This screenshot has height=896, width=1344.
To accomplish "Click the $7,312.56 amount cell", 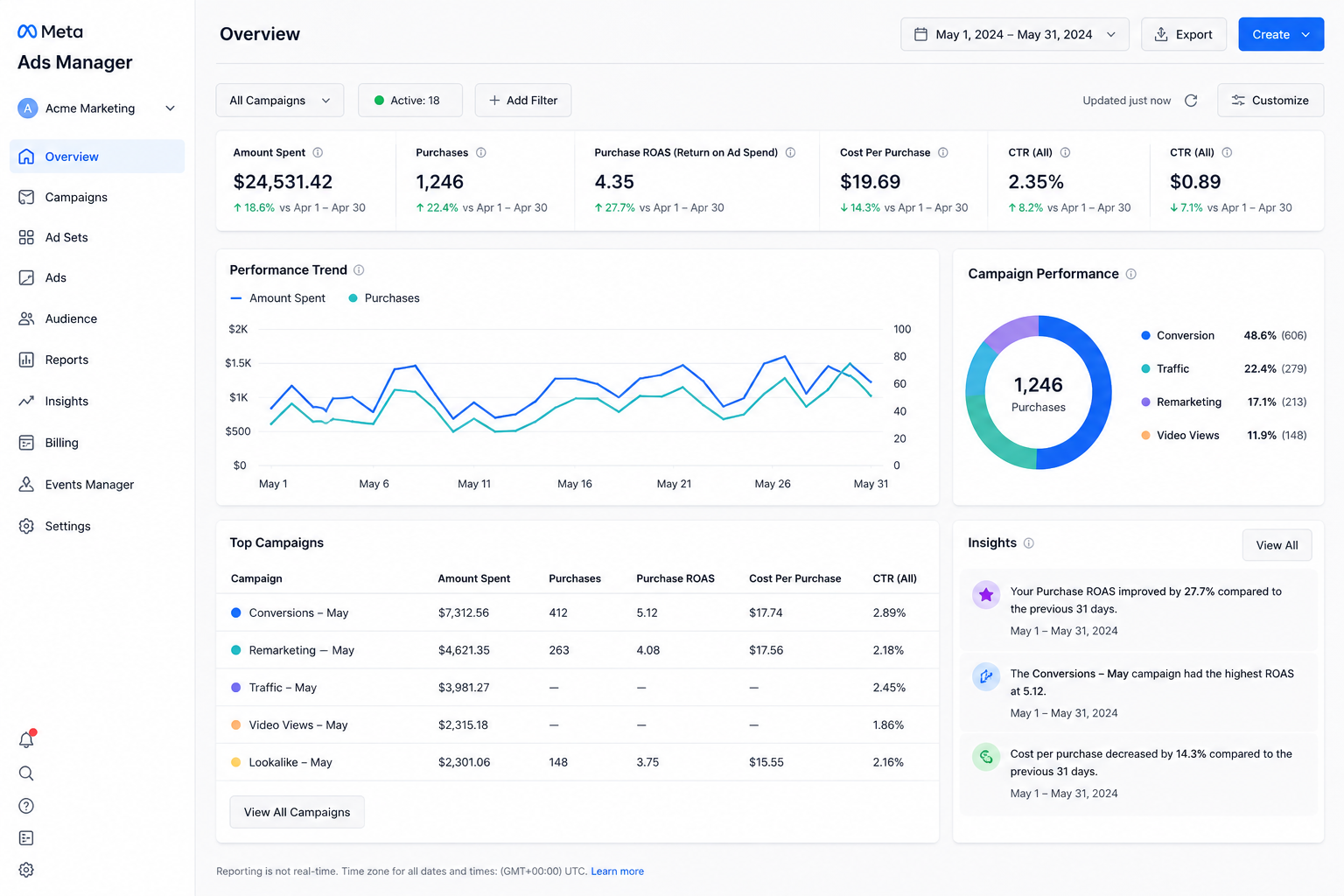I will pos(464,612).
